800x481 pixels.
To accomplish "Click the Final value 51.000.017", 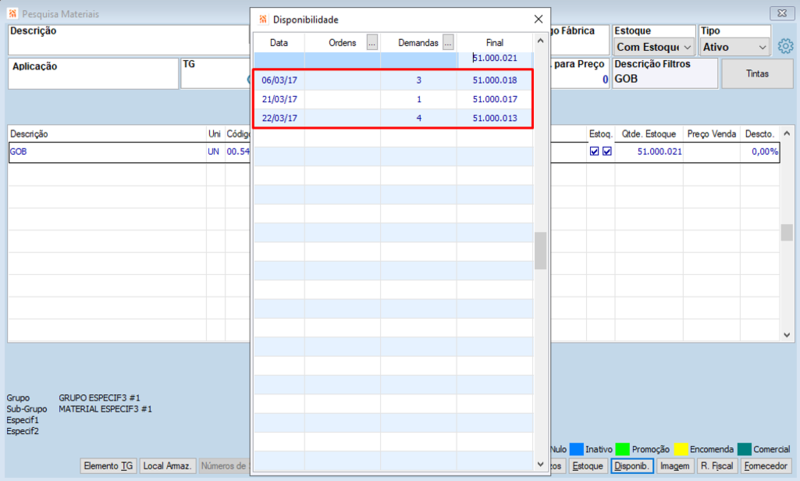I will tap(494, 99).
